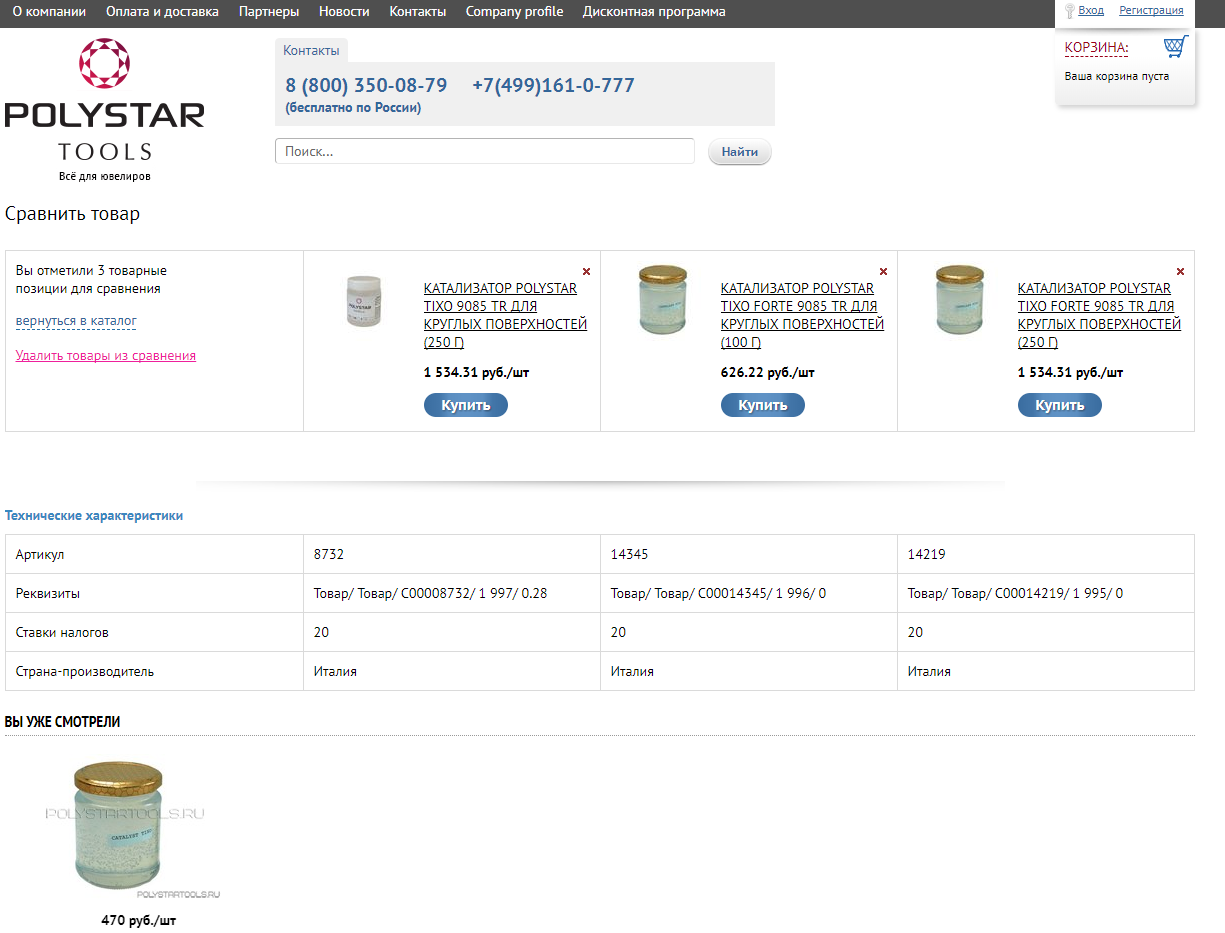1225x933 pixels.
Task: Click the key icon beside Вход
Action: tap(1069, 11)
